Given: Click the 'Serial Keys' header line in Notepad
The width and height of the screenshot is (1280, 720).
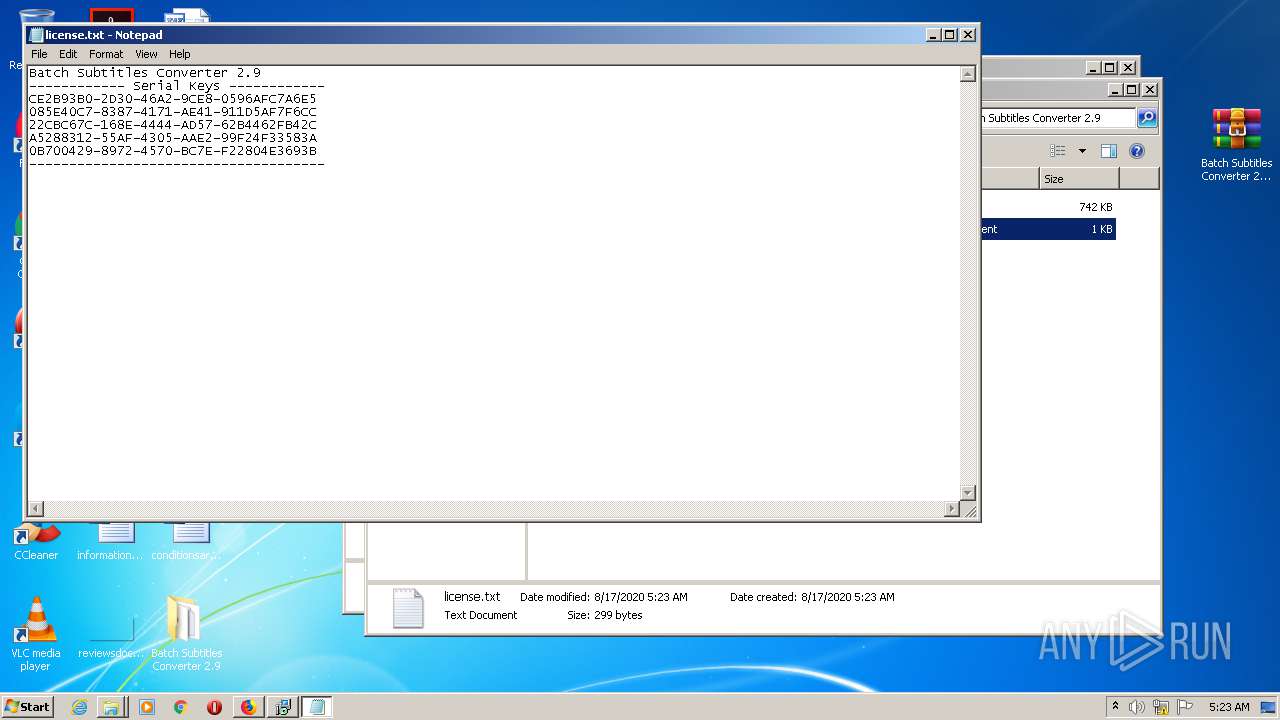Looking at the screenshot, I should [177, 86].
